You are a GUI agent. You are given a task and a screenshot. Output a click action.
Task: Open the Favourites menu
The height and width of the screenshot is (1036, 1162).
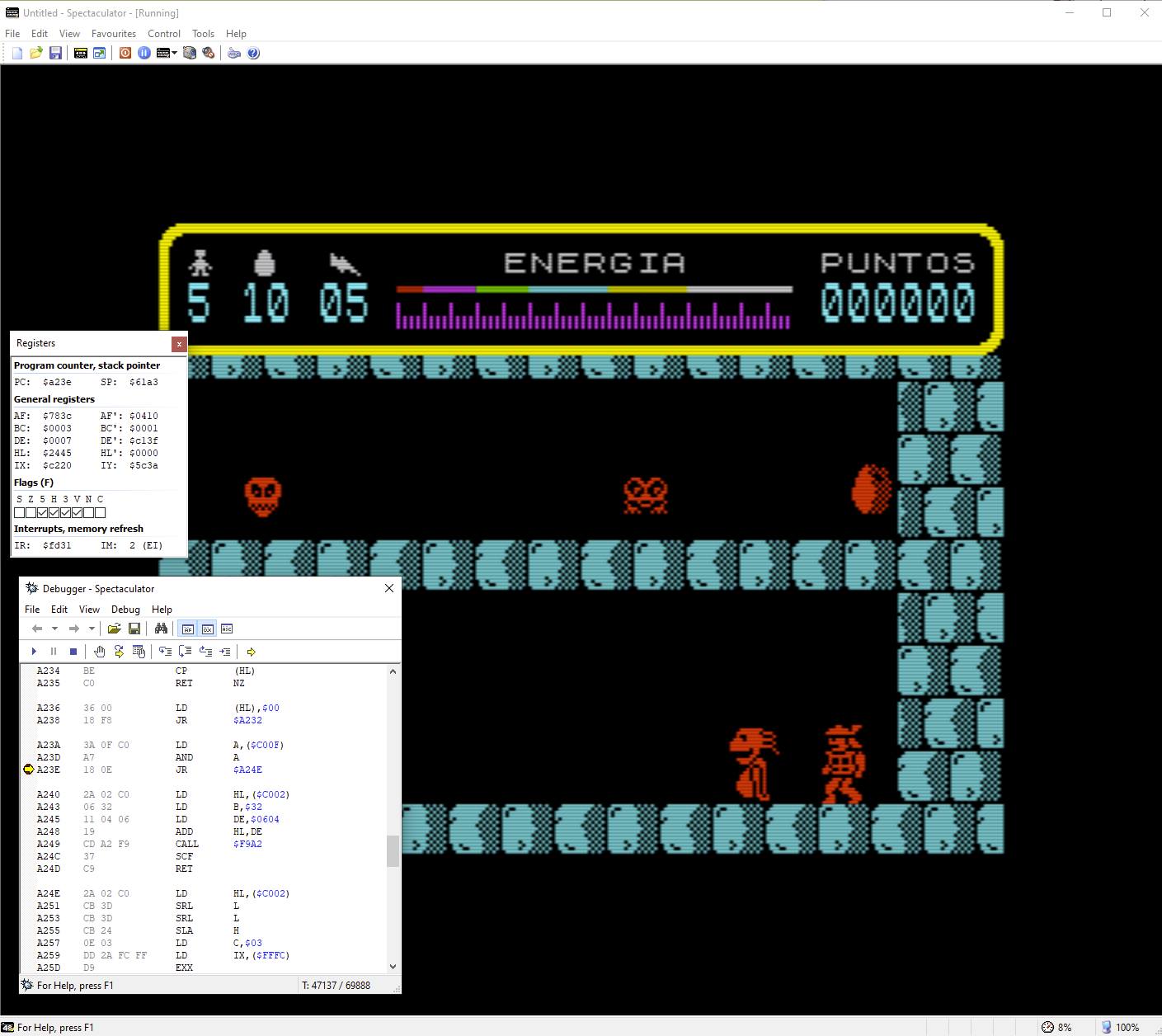point(113,34)
